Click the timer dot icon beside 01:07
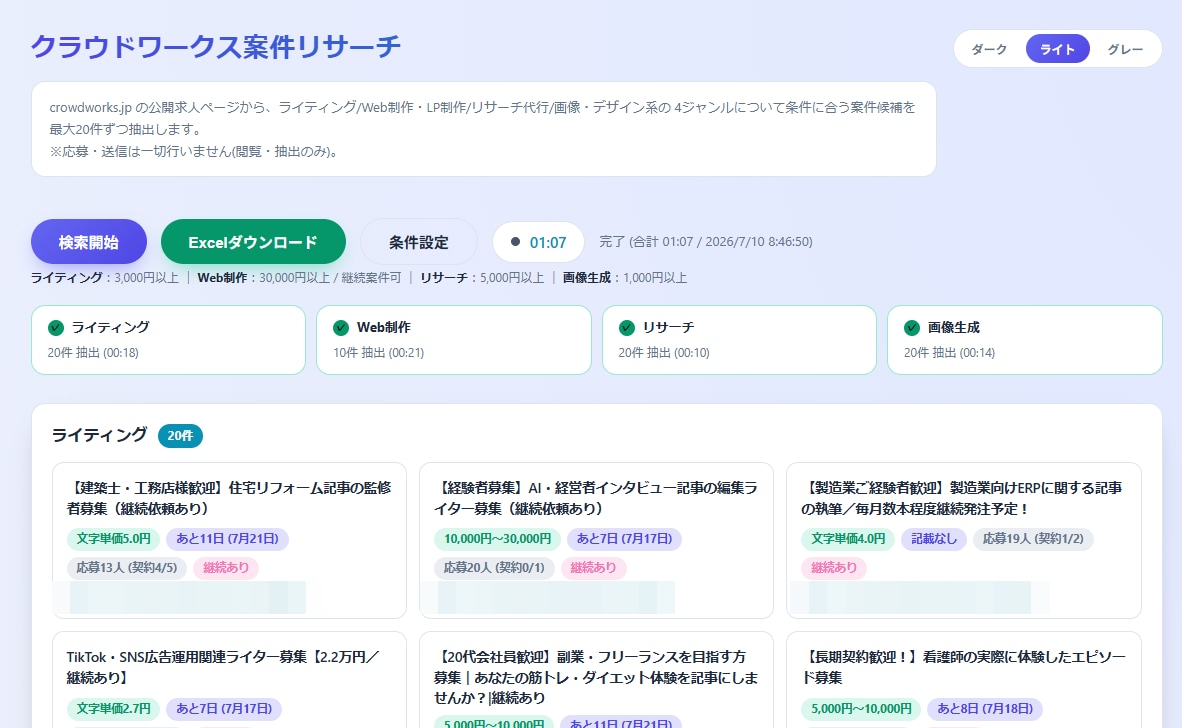Viewport: 1182px width, 728px height. click(x=516, y=242)
